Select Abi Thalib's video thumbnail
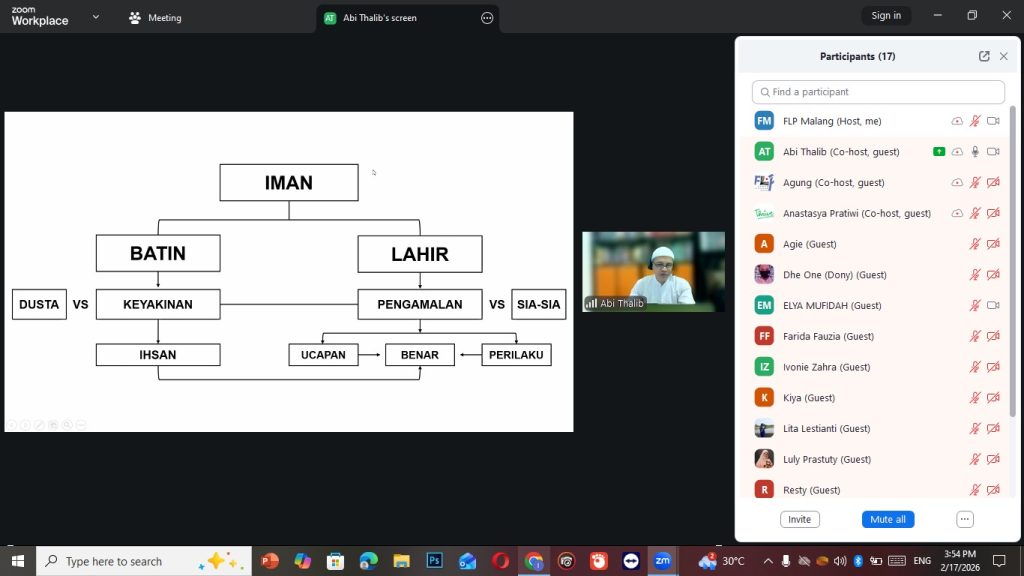The image size is (1024, 576). click(x=653, y=272)
